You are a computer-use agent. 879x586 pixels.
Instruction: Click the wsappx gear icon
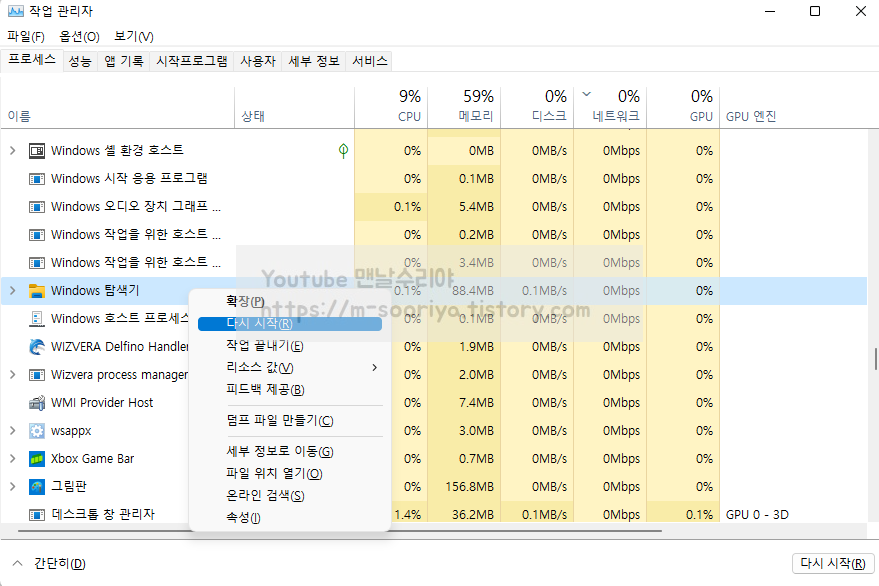pos(37,431)
